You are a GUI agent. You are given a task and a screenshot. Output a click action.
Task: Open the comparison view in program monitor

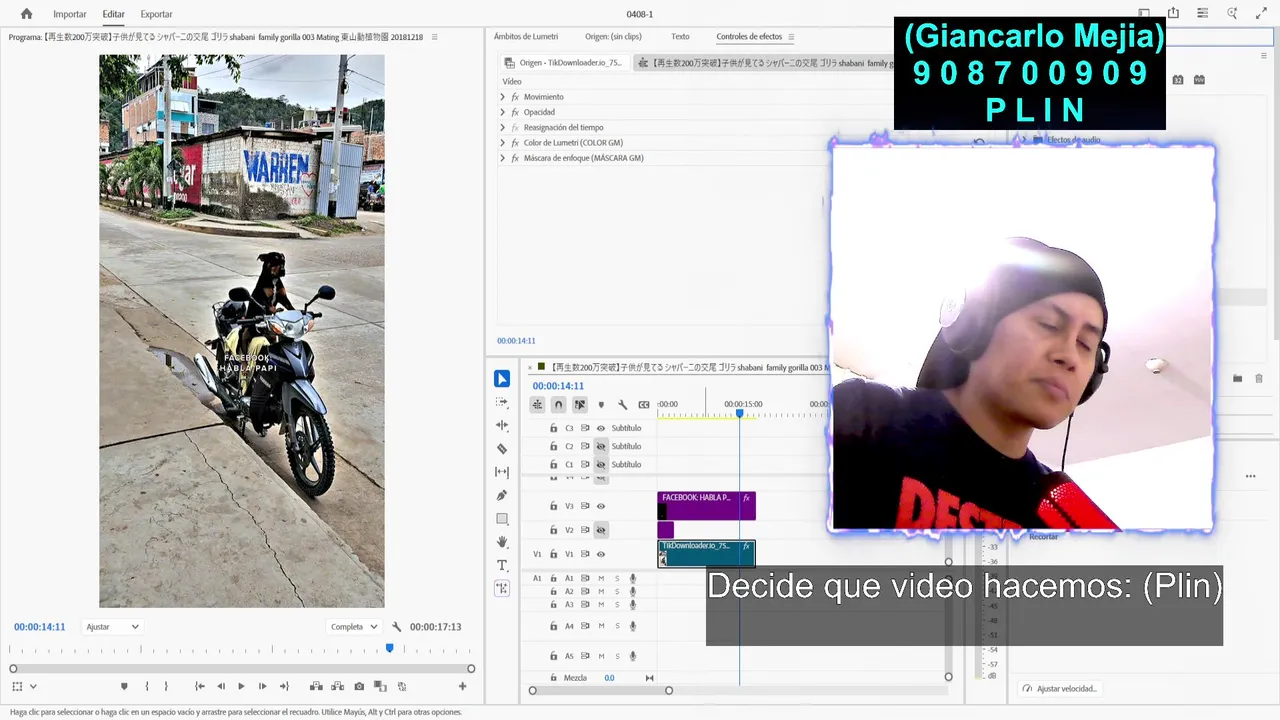[x=380, y=687]
